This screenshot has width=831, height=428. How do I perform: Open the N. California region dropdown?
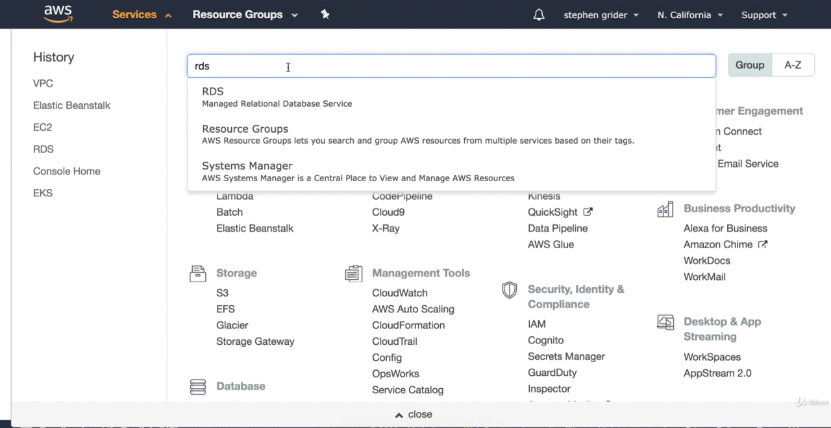tap(690, 15)
